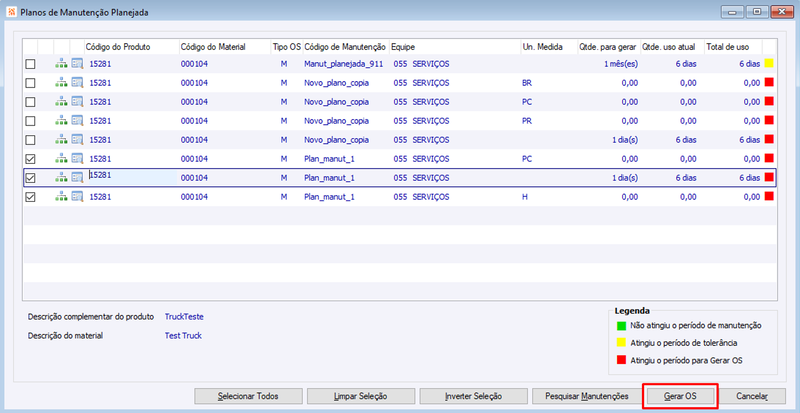Click the Manut_planejada_911 maintenance code cell
Image resolution: width=800 pixels, height=413 pixels.
(x=343, y=64)
